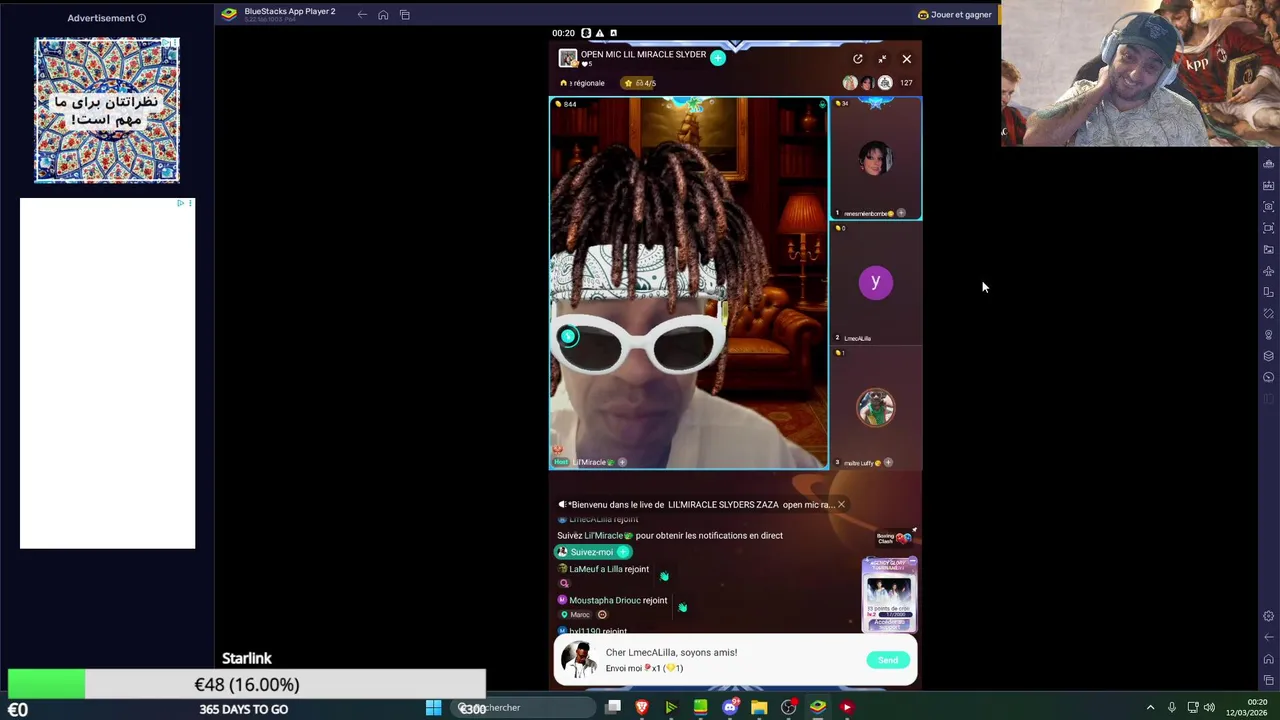This screenshot has width=1280, height=720.
Task: Add maître Luffy using the plus icon
Action: click(888, 462)
